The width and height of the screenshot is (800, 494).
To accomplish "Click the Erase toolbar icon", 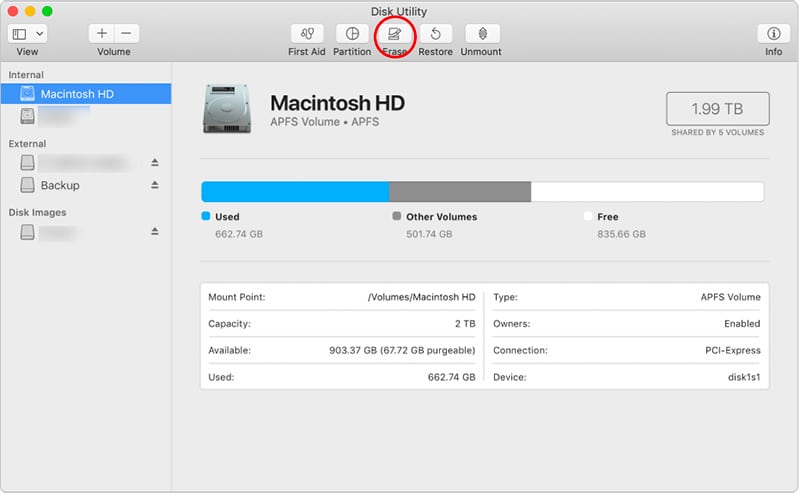I will [394, 34].
